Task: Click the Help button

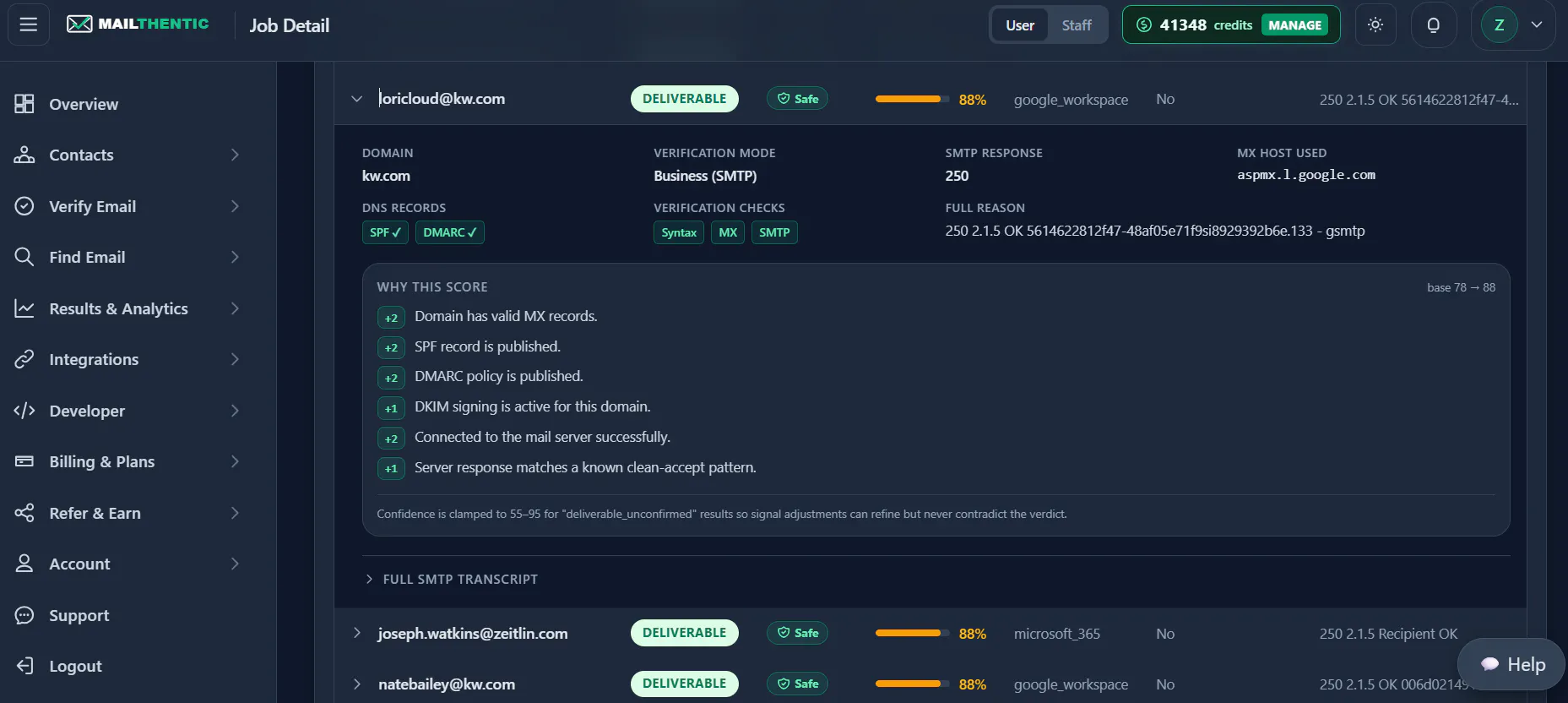Action: pos(1511,664)
